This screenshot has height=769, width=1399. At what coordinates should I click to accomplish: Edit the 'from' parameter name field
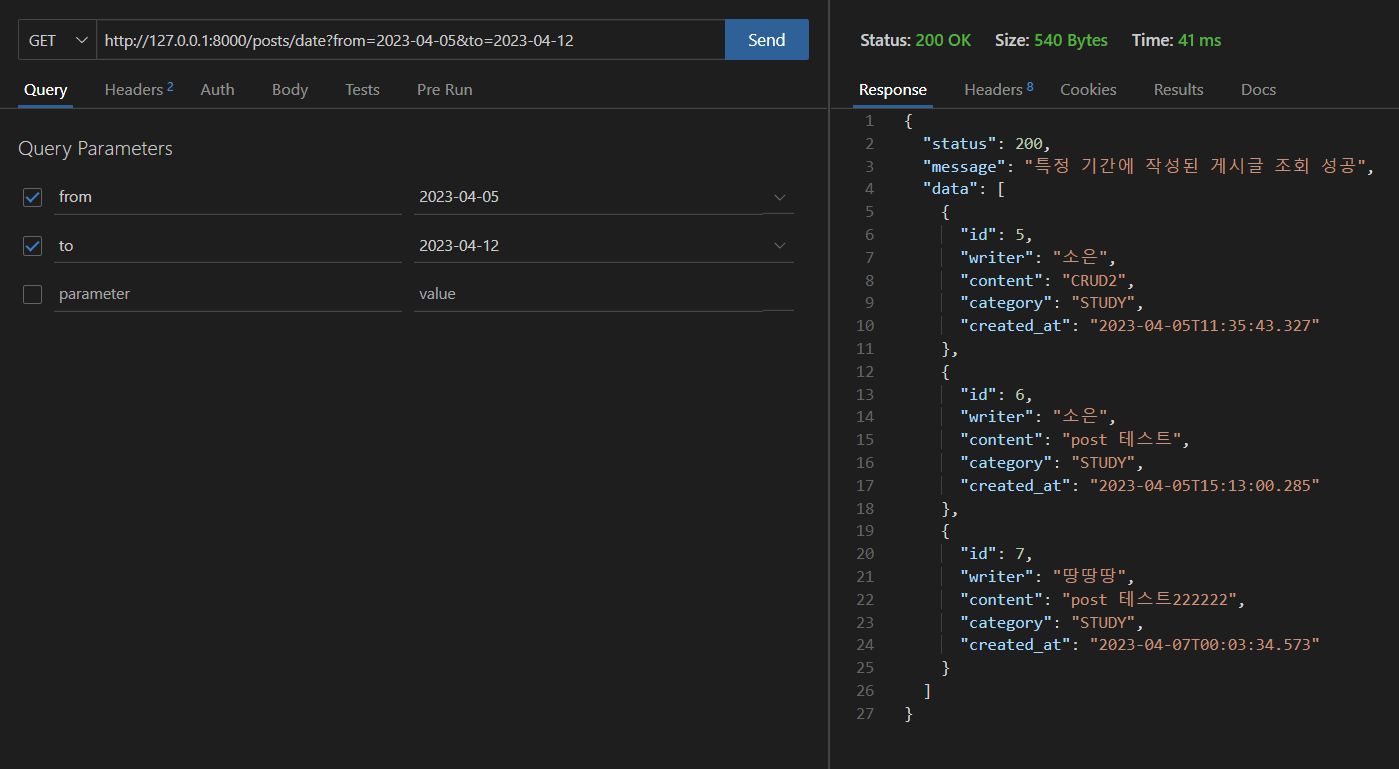point(228,197)
